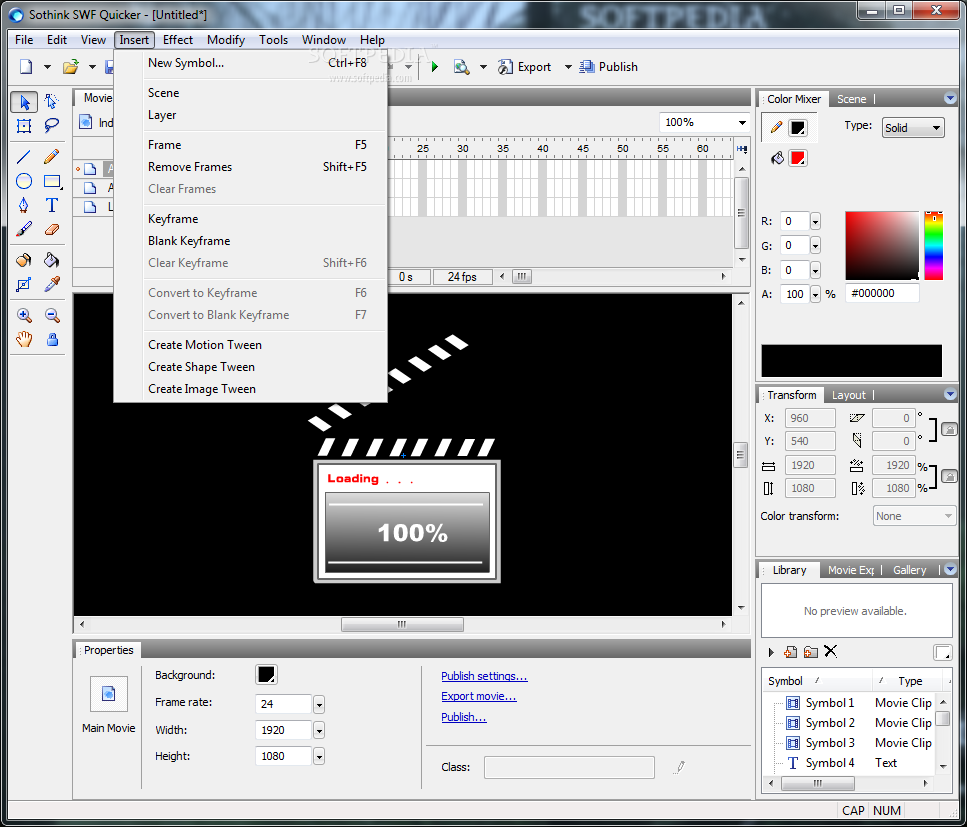Click the rainbow hue slider bar
This screenshot has height=827, width=967.
click(934, 245)
